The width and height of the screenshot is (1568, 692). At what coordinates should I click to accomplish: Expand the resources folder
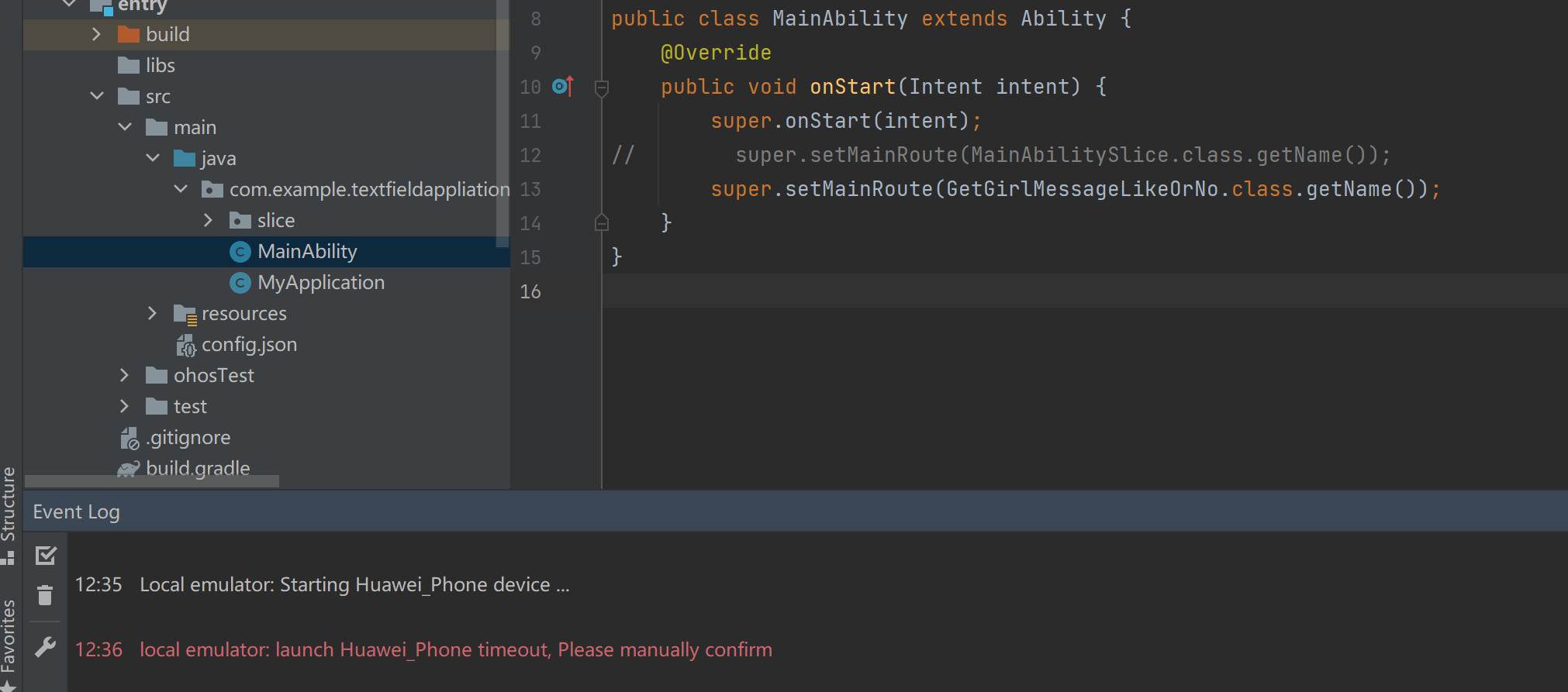point(152,313)
